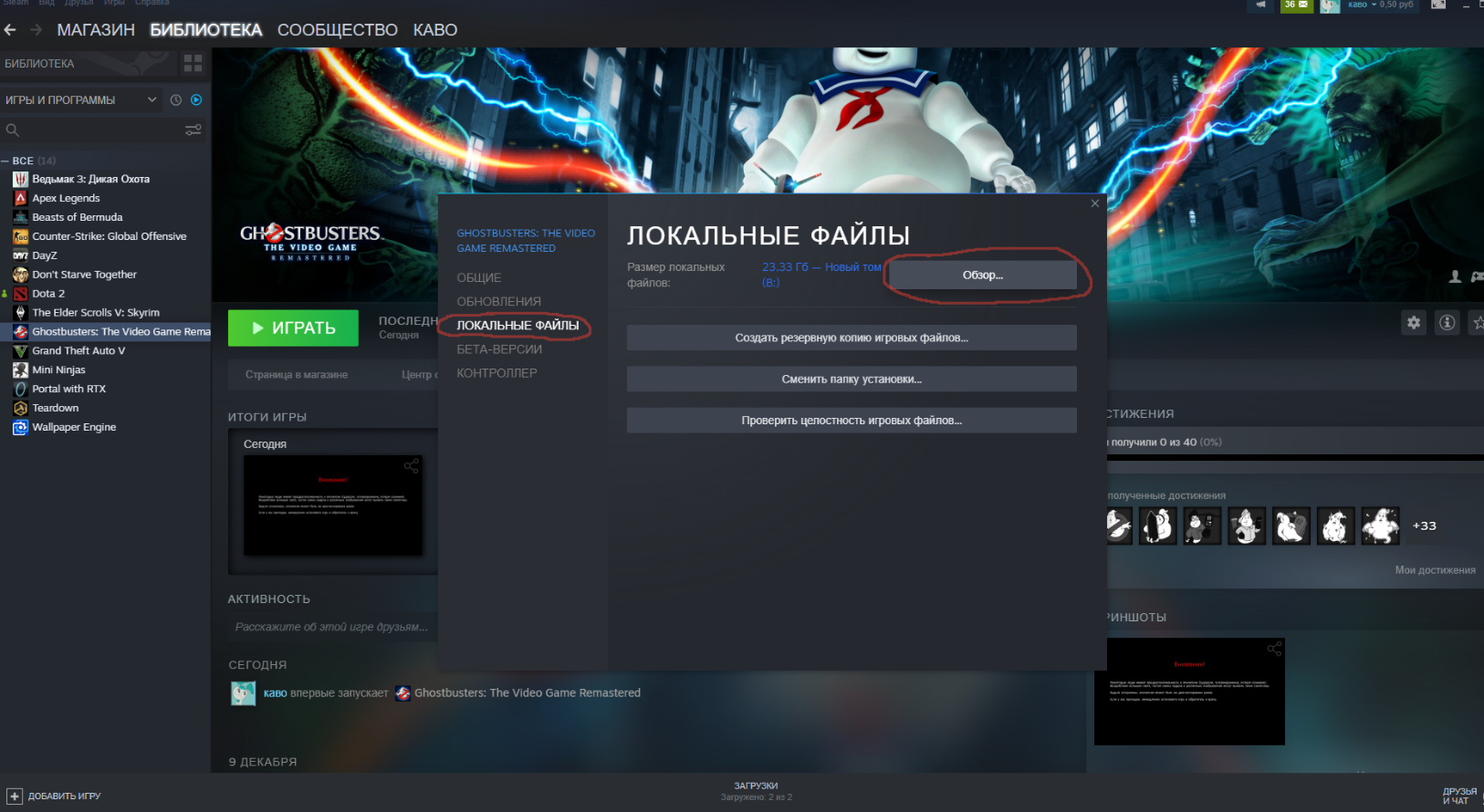Screen dimensions: 1484x812
Task: Click the friends-who-play person icon
Action: tap(1455, 276)
